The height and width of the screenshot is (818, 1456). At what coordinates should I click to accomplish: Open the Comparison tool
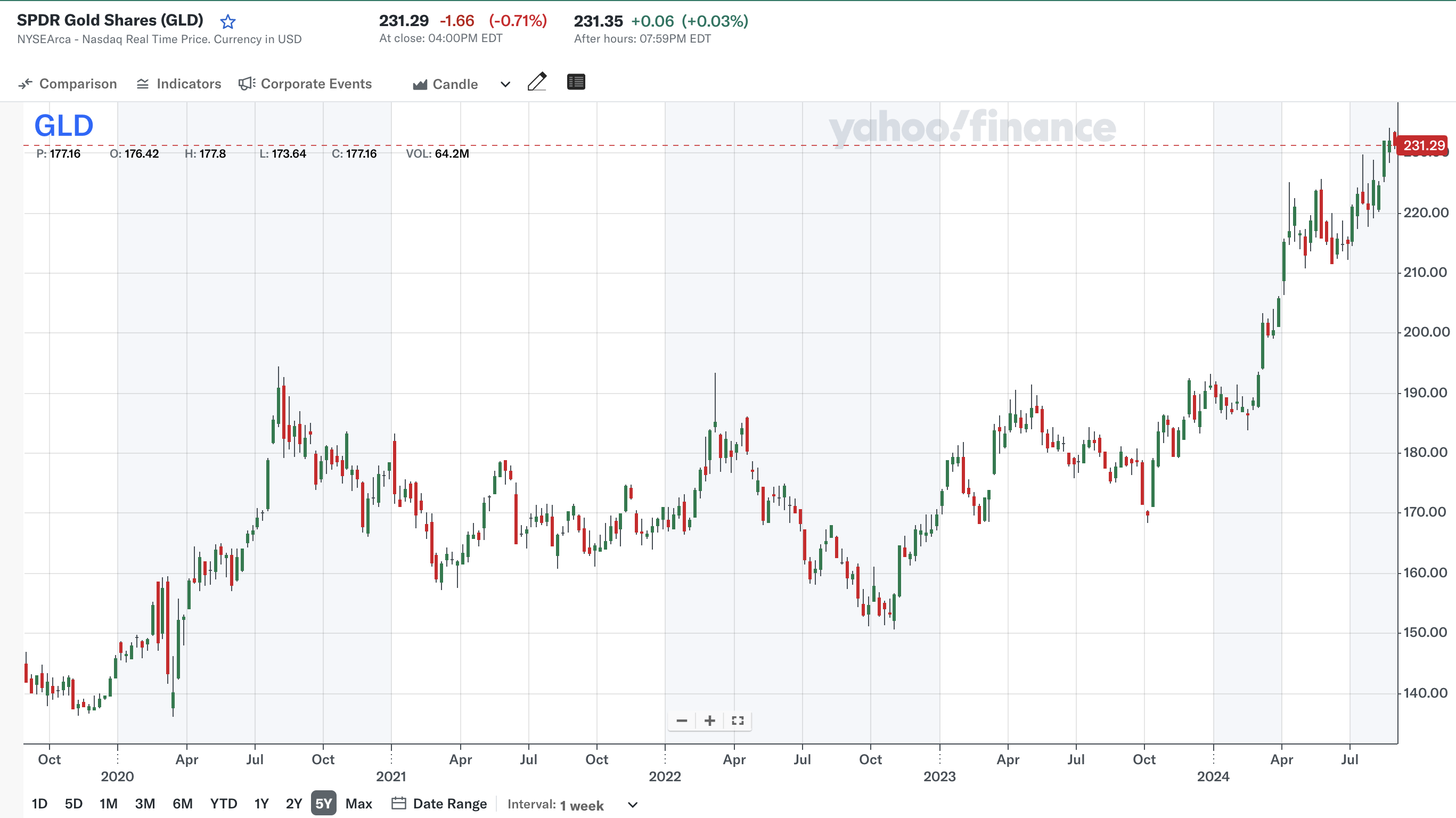pyautogui.click(x=67, y=83)
